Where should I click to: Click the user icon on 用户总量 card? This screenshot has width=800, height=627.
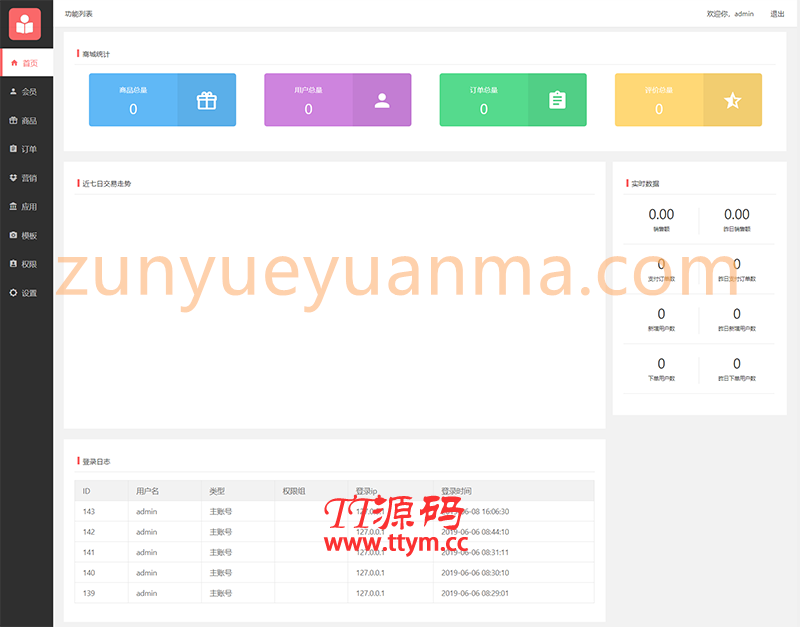pos(382,101)
